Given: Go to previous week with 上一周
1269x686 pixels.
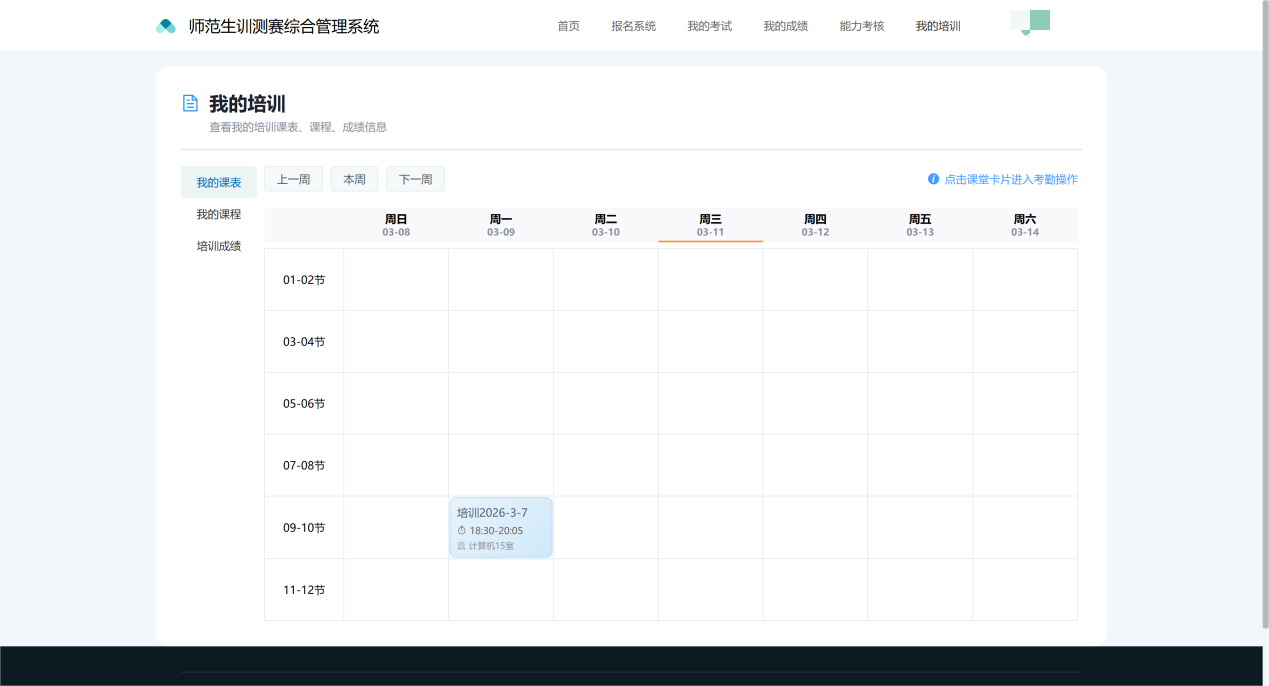Looking at the screenshot, I should (x=293, y=179).
